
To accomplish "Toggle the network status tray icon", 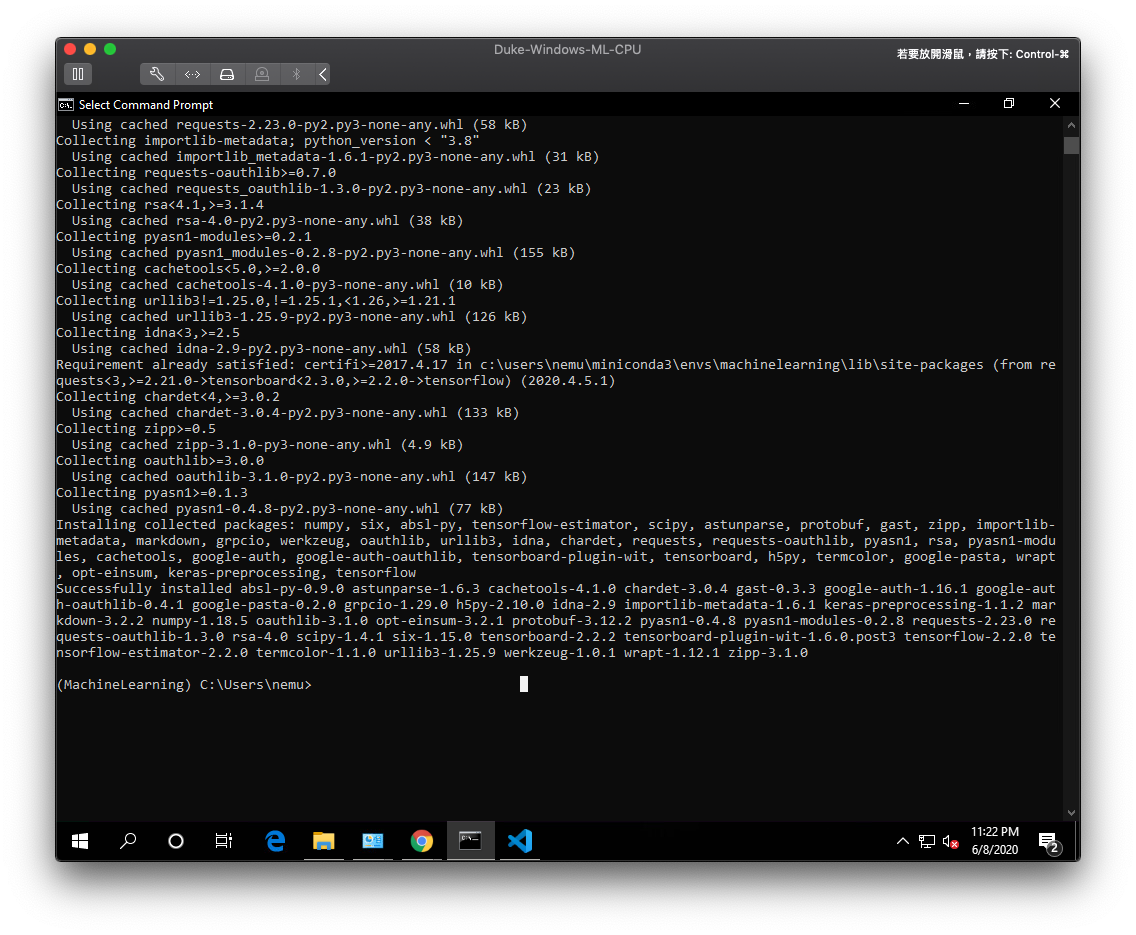I will coord(926,841).
